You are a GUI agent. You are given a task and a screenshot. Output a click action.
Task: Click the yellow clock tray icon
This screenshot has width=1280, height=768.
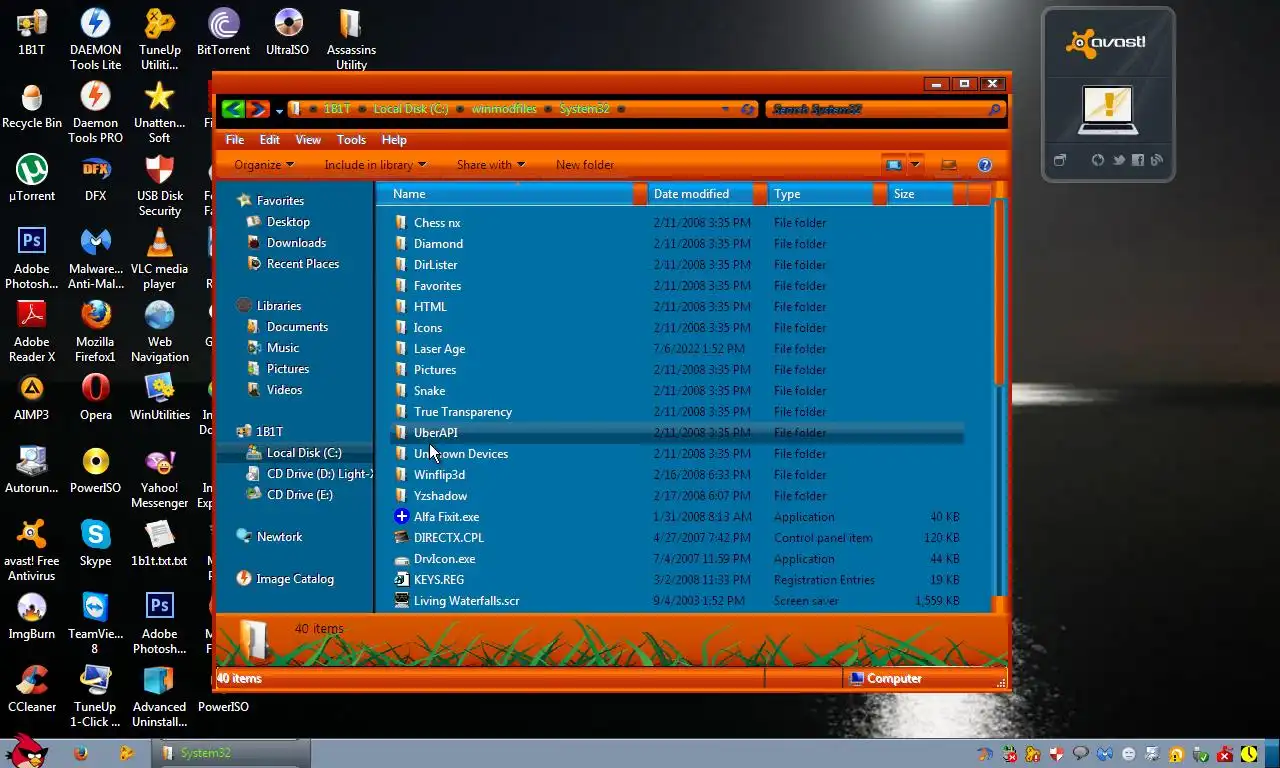tap(1250, 754)
